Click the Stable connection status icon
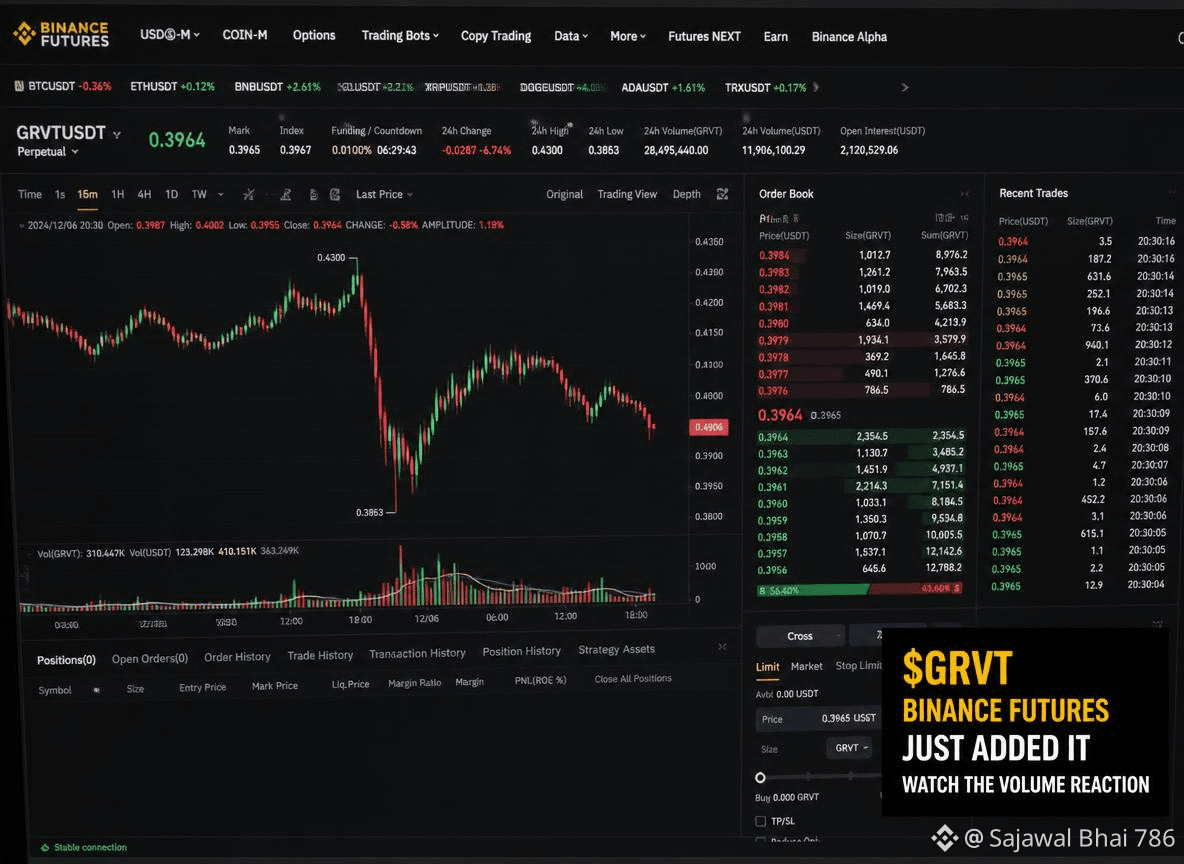This screenshot has height=864, width=1184. (45, 847)
